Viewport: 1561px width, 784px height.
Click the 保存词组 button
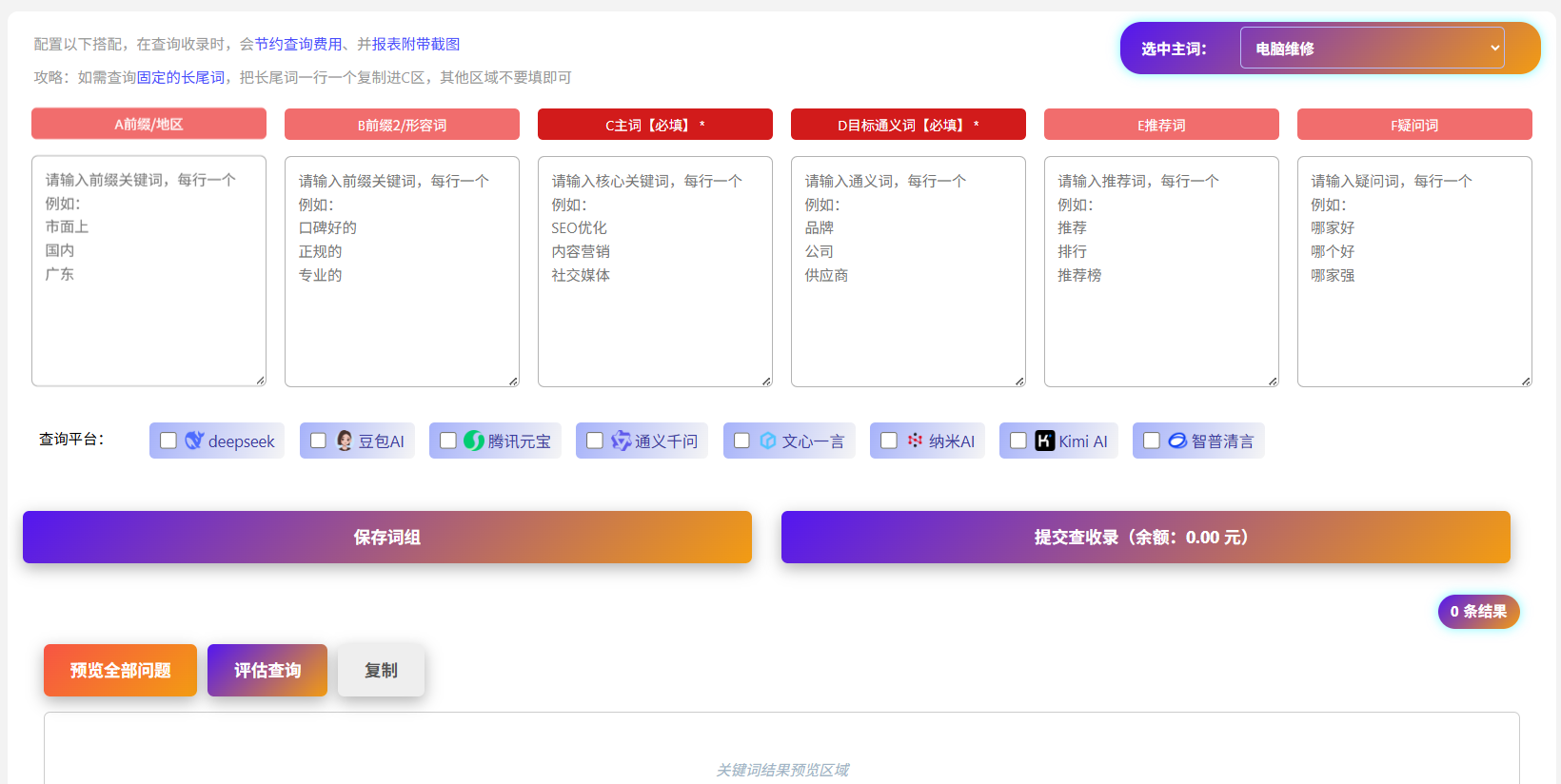tap(387, 537)
